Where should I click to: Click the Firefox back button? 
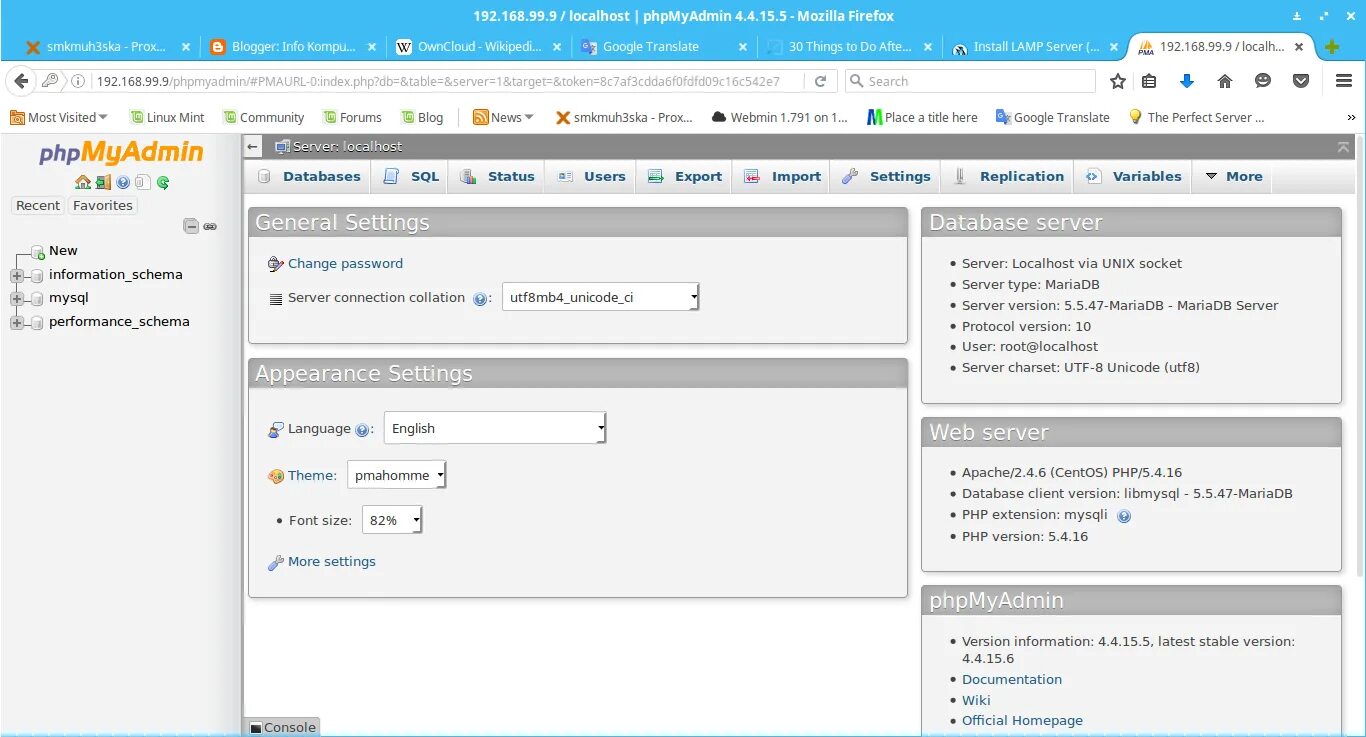point(23,81)
